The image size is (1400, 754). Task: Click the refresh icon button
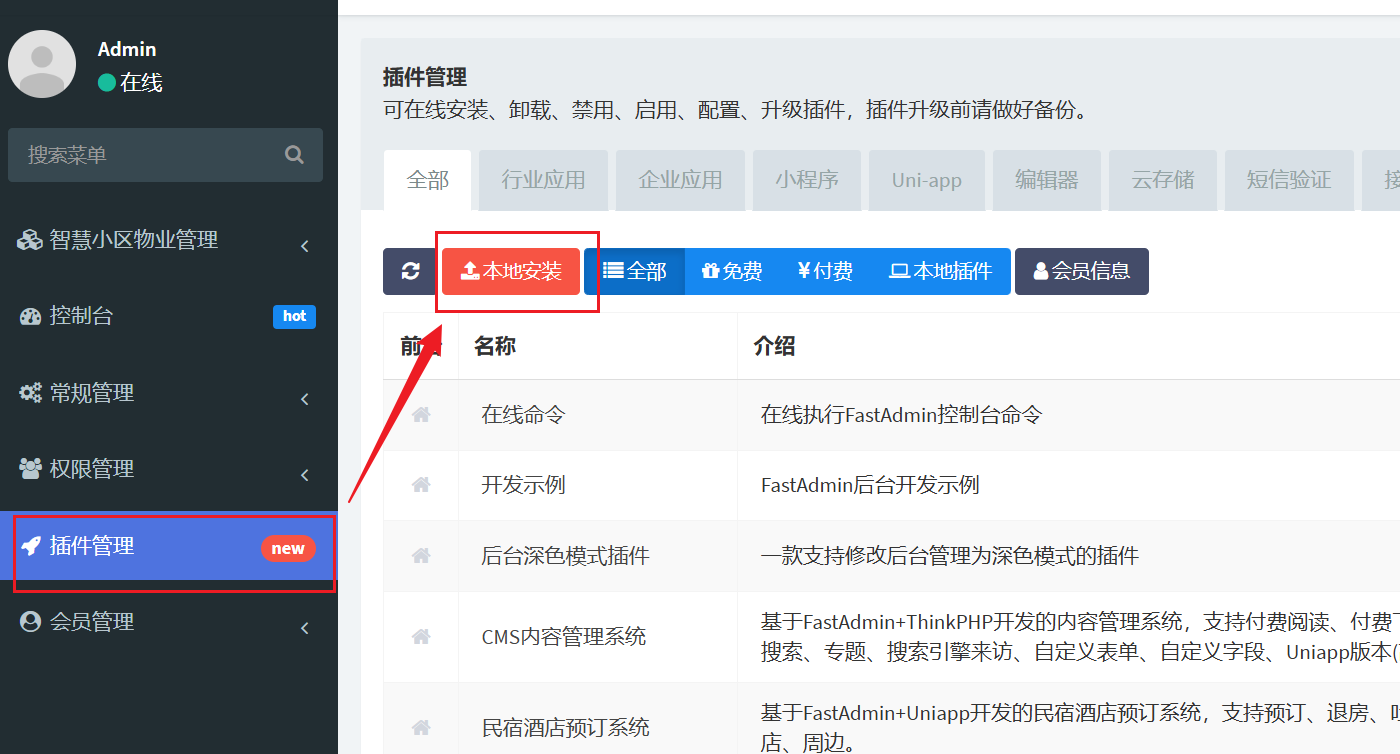click(x=410, y=271)
